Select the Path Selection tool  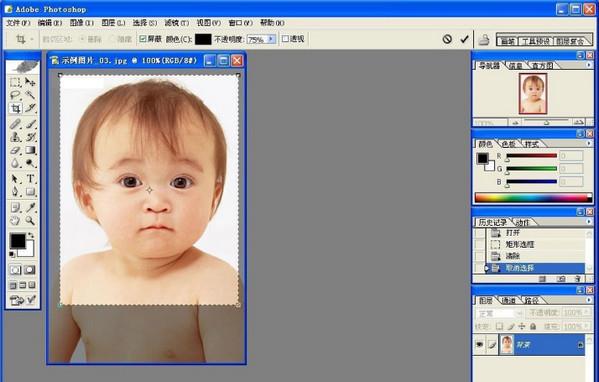pos(15,178)
